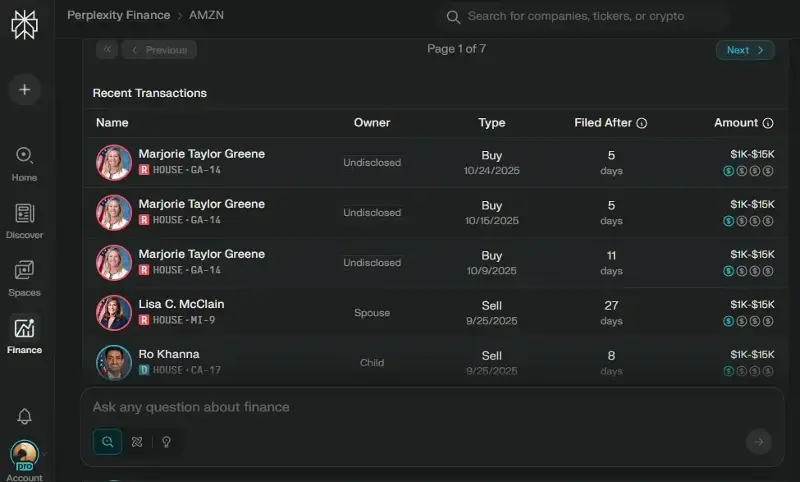The width and height of the screenshot is (800, 482).
Task: Open notifications bell icon
Action: click(24, 417)
